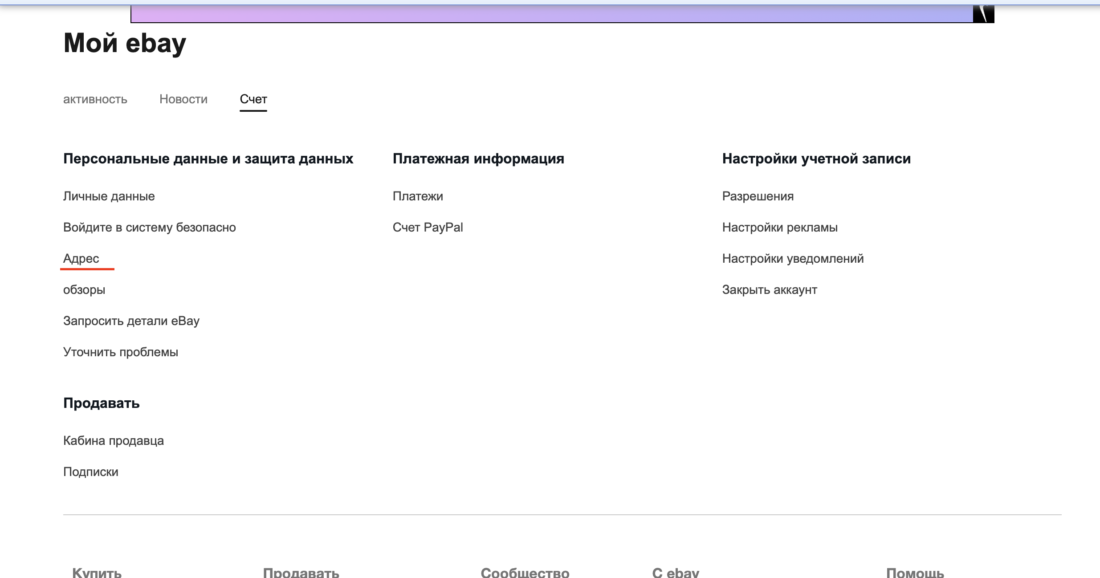Click Войдите в систему безопасно

click(150, 226)
